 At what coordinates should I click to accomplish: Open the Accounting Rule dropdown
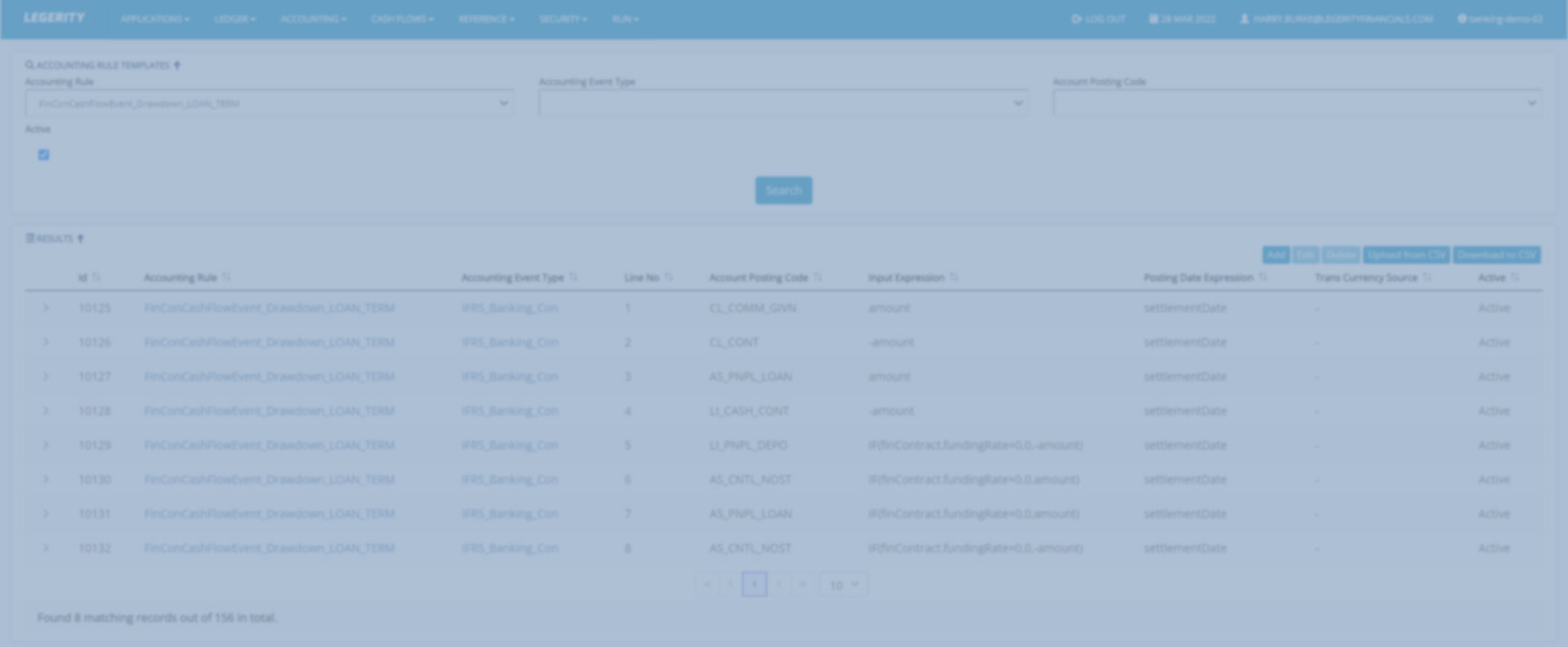click(269, 104)
